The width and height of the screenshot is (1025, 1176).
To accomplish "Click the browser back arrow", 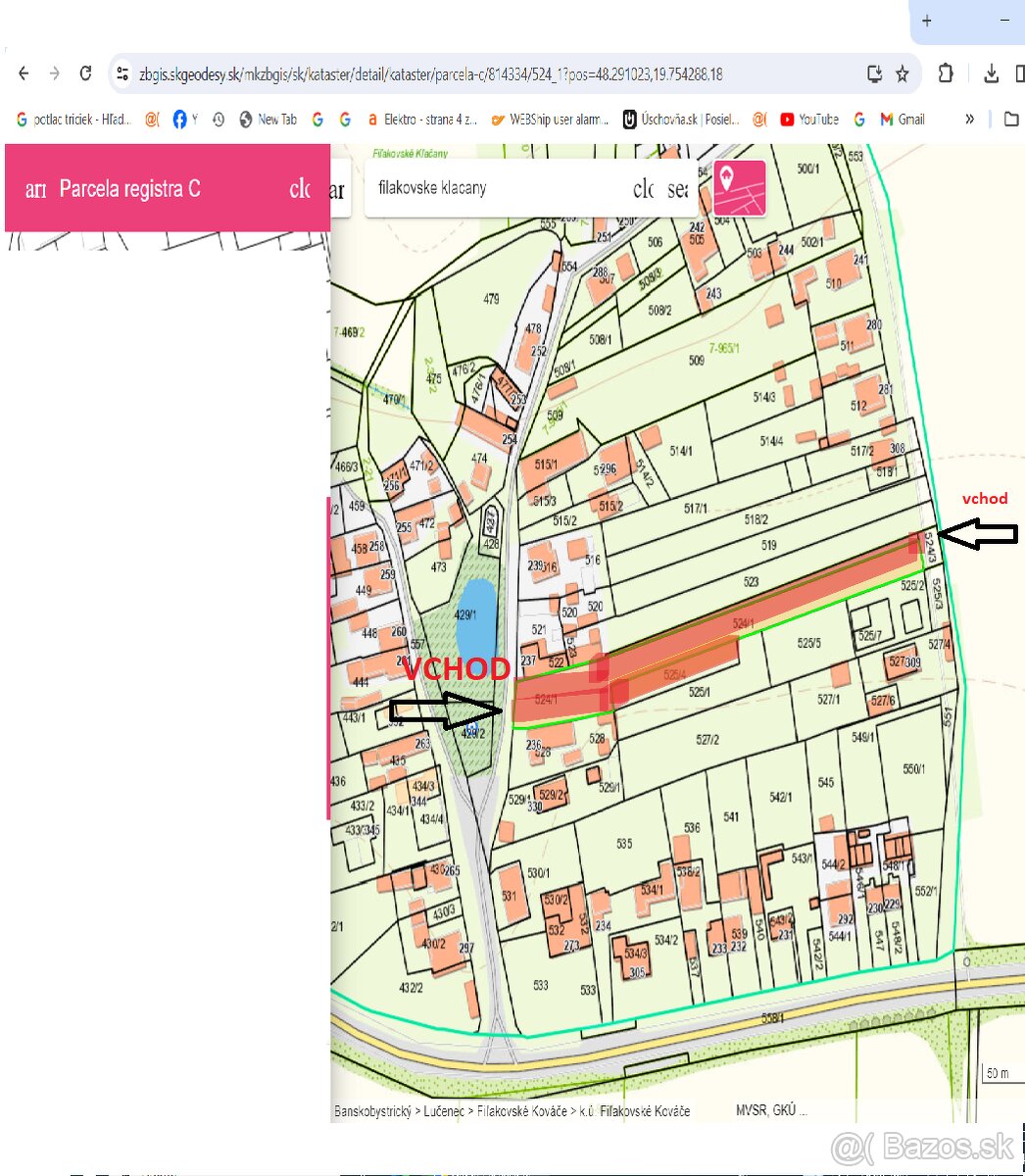I will coord(24,73).
